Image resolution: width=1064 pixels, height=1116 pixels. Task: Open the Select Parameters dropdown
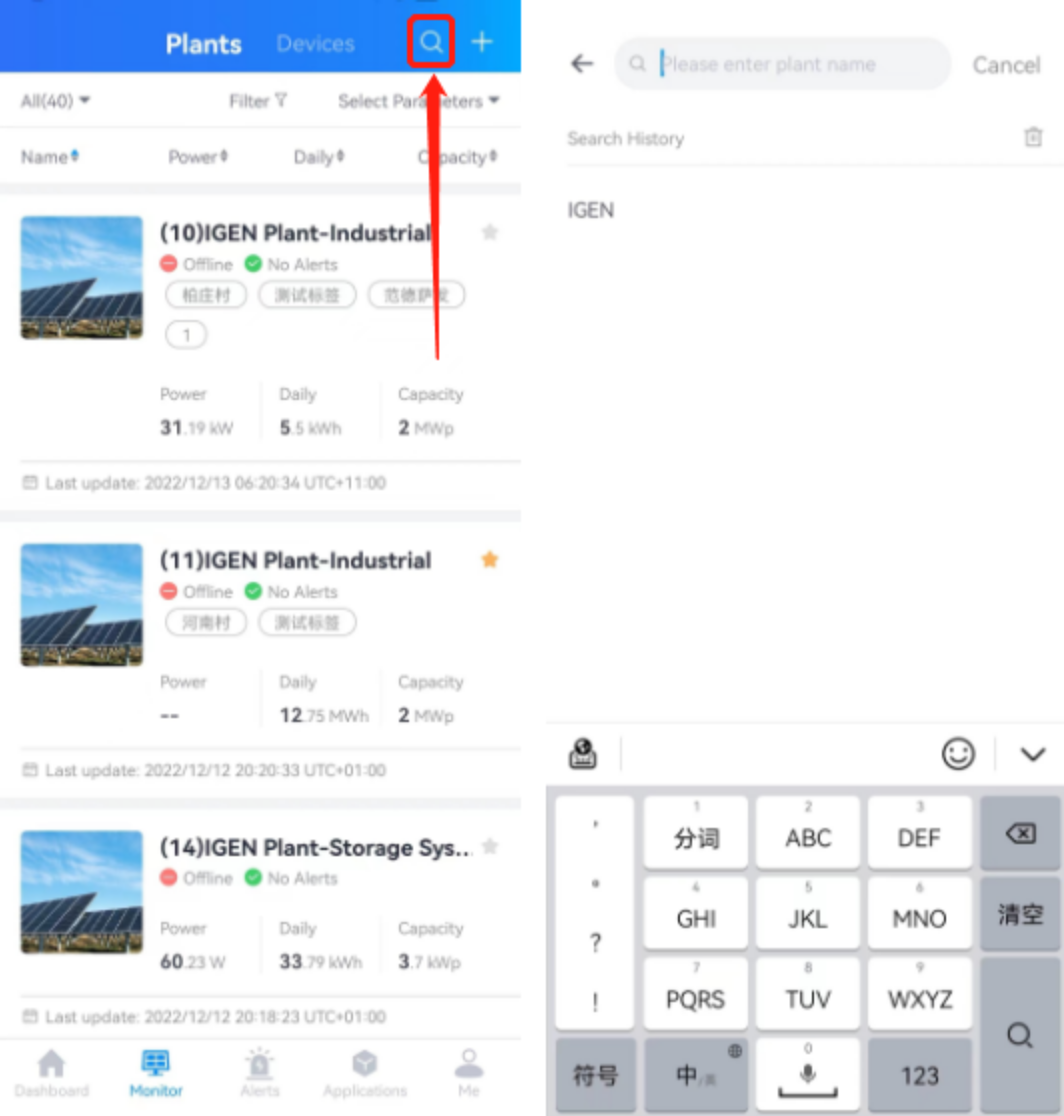tap(418, 101)
